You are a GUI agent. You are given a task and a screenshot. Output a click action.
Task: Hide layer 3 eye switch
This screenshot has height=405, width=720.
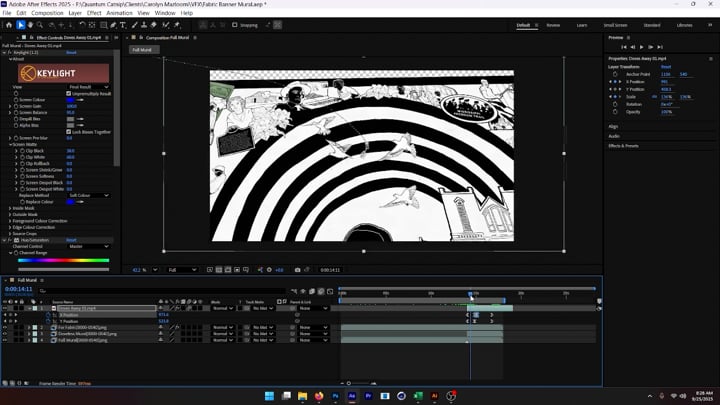coord(5,334)
